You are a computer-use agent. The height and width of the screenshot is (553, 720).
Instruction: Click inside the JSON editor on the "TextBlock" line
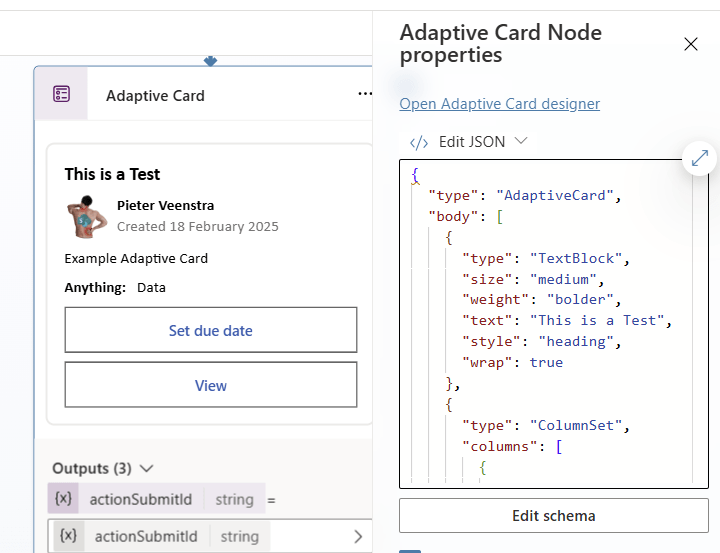click(545, 259)
